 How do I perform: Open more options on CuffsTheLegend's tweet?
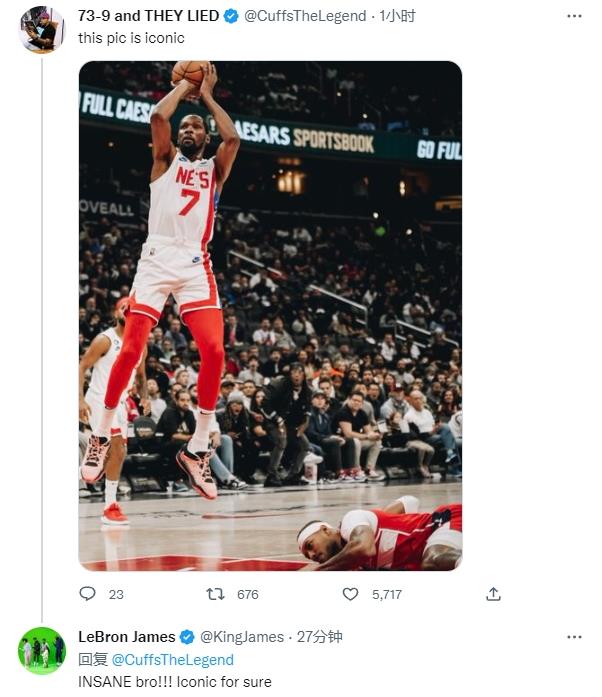(x=574, y=17)
